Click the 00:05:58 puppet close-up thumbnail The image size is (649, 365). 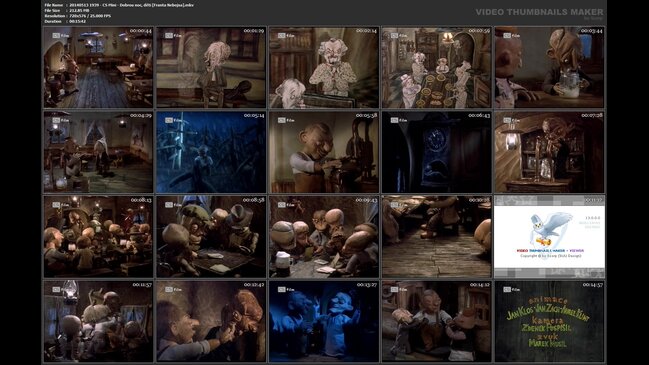pyautogui.click(x=324, y=152)
